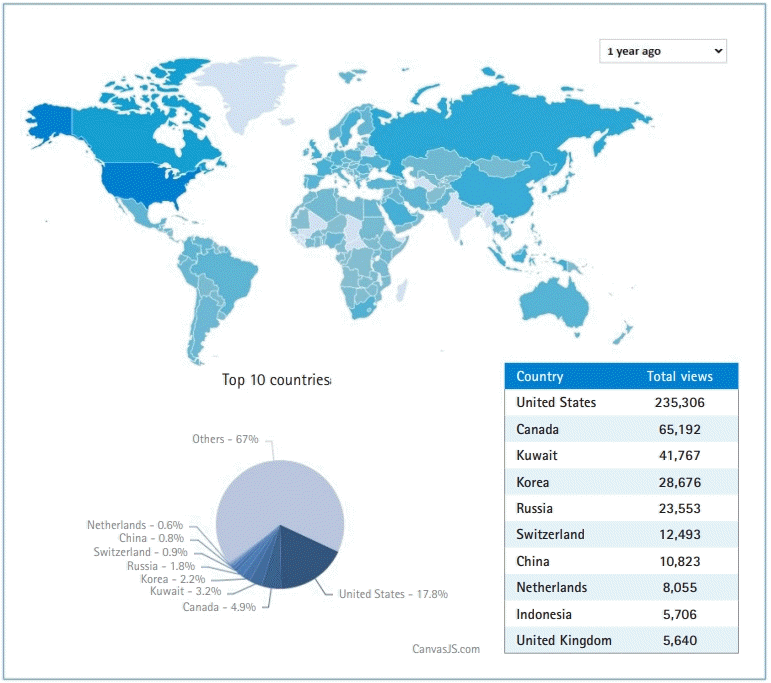Select the Indonesia table row
The height and width of the screenshot is (683, 771).
click(x=621, y=614)
